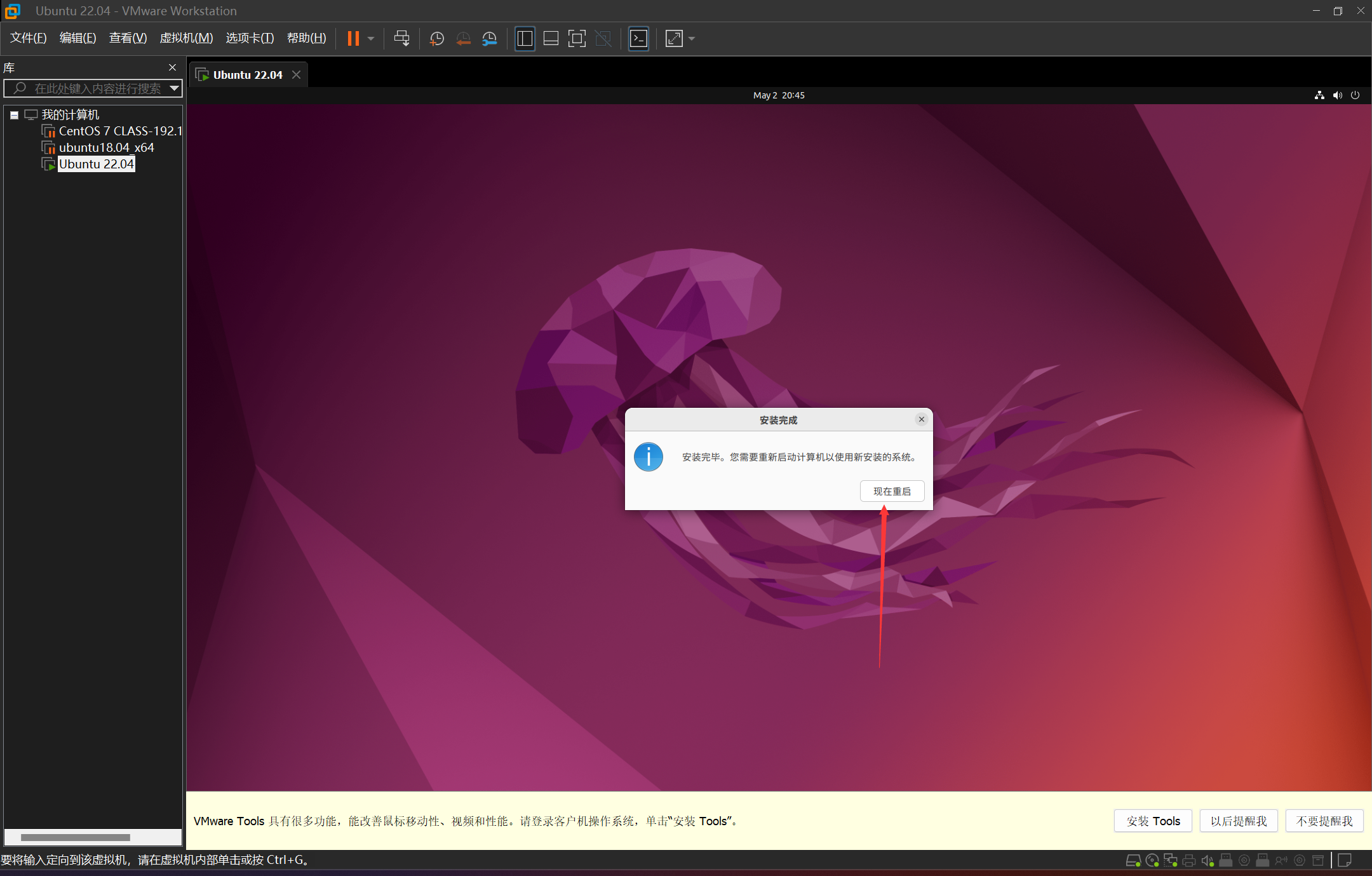Collapse the 我的计算机 tree node
1372x876 pixels.
[14, 115]
